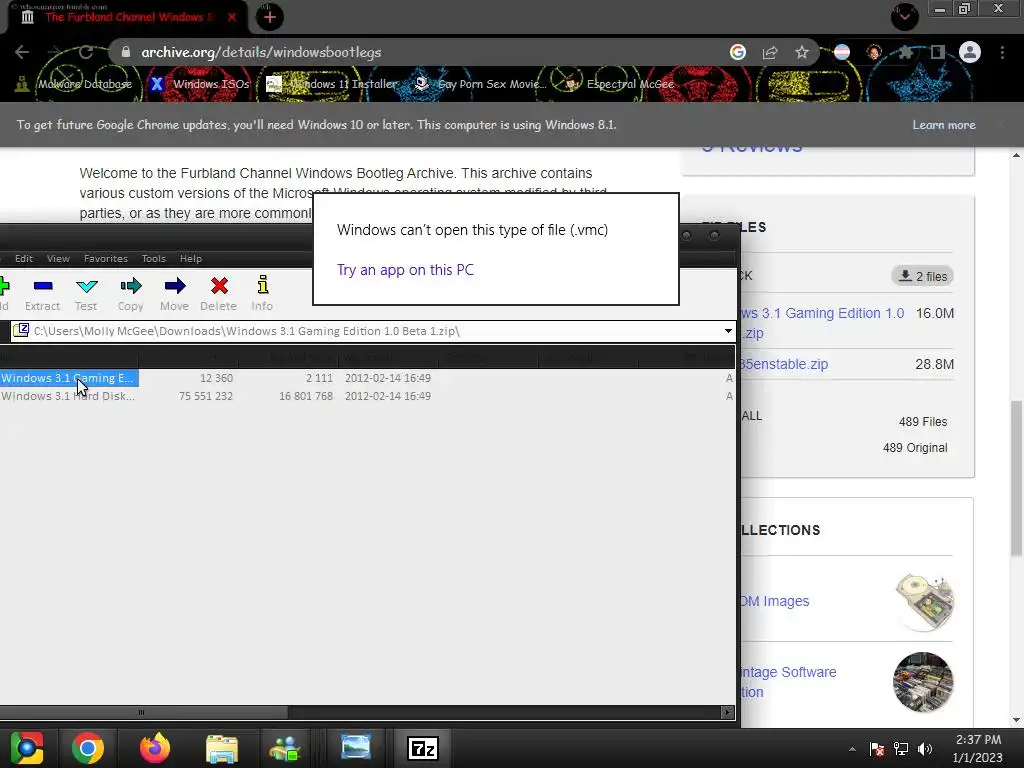Click the Action Center flag tray icon
This screenshot has height=768, width=1024.
877,749
